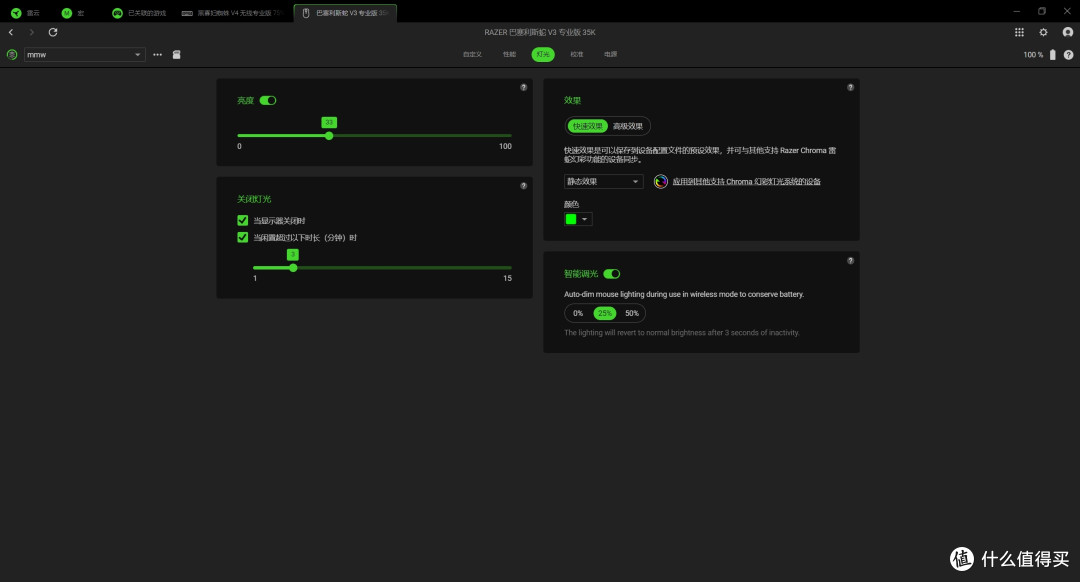Select the 25% auto-dim option
Screen dimensions: 1080x582
(x=605, y=313)
